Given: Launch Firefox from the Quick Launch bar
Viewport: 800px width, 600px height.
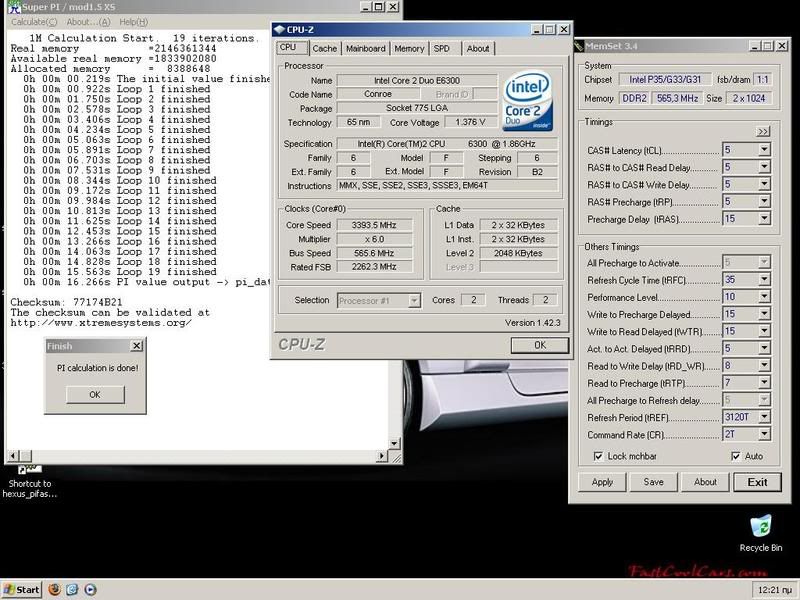Looking at the screenshot, I should (x=54, y=590).
